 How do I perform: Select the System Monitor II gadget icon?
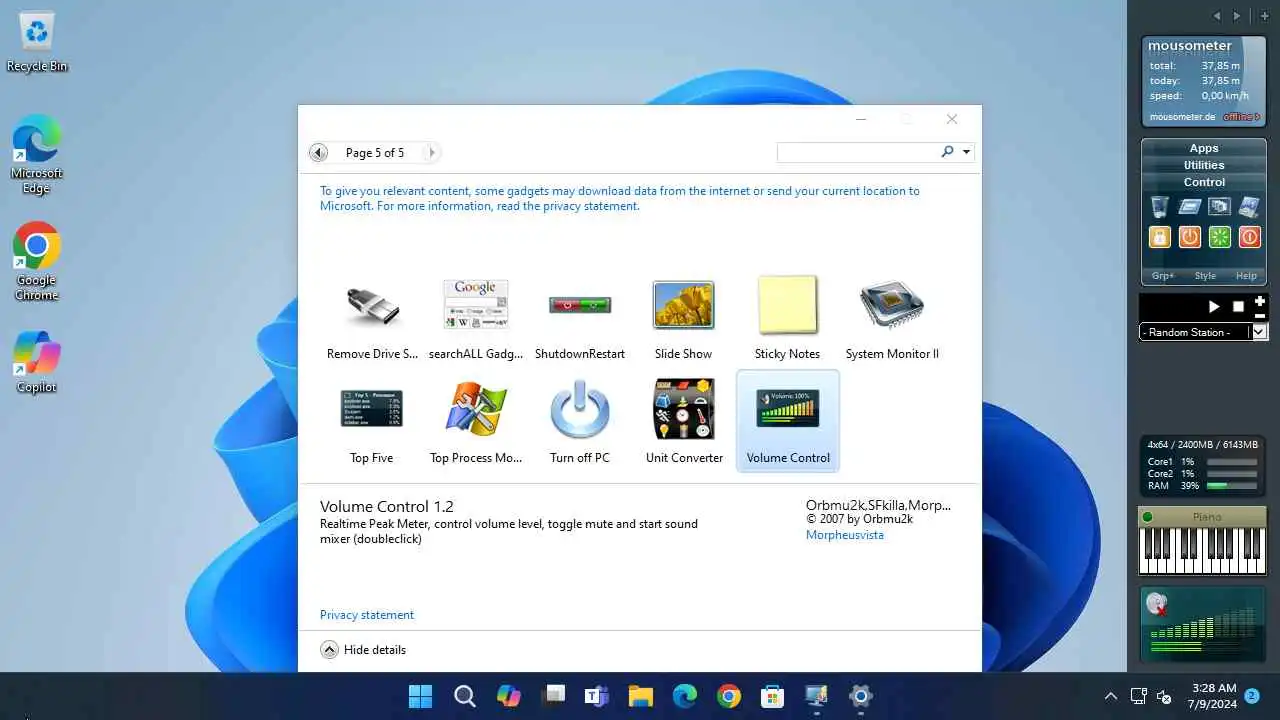pyautogui.click(x=892, y=305)
